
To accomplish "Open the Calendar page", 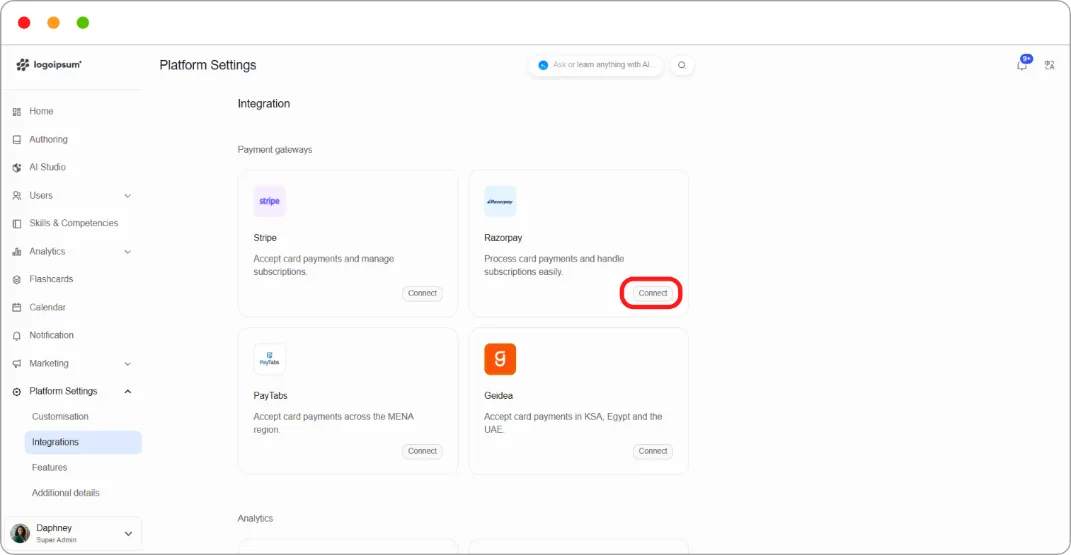I will (x=47, y=307).
